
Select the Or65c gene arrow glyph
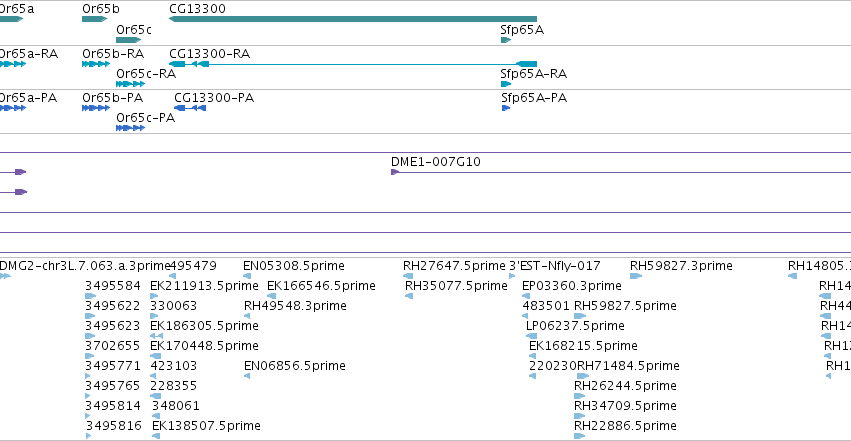[129, 40]
